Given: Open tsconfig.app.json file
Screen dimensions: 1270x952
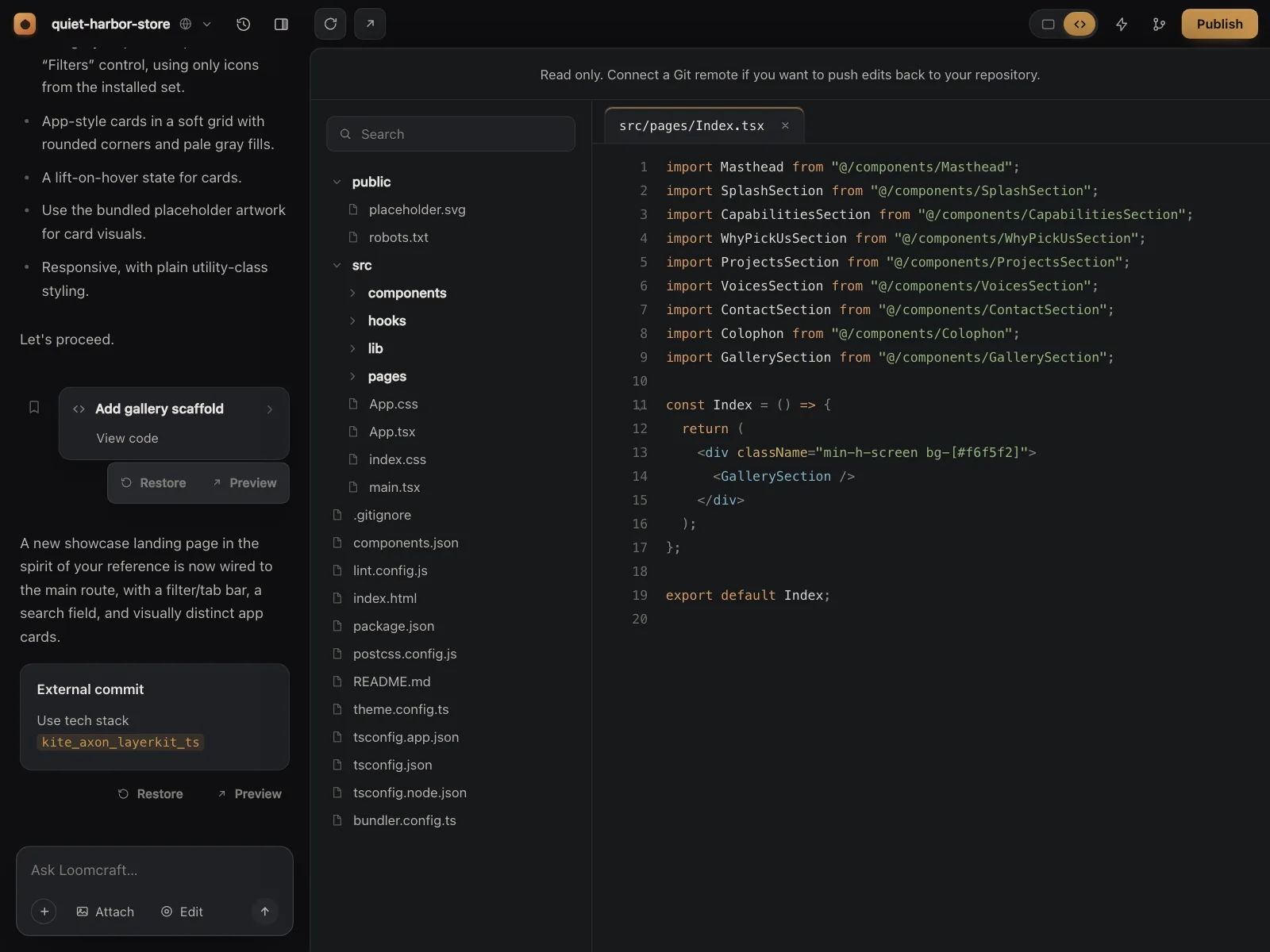Looking at the screenshot, I should tap(406, 737).
